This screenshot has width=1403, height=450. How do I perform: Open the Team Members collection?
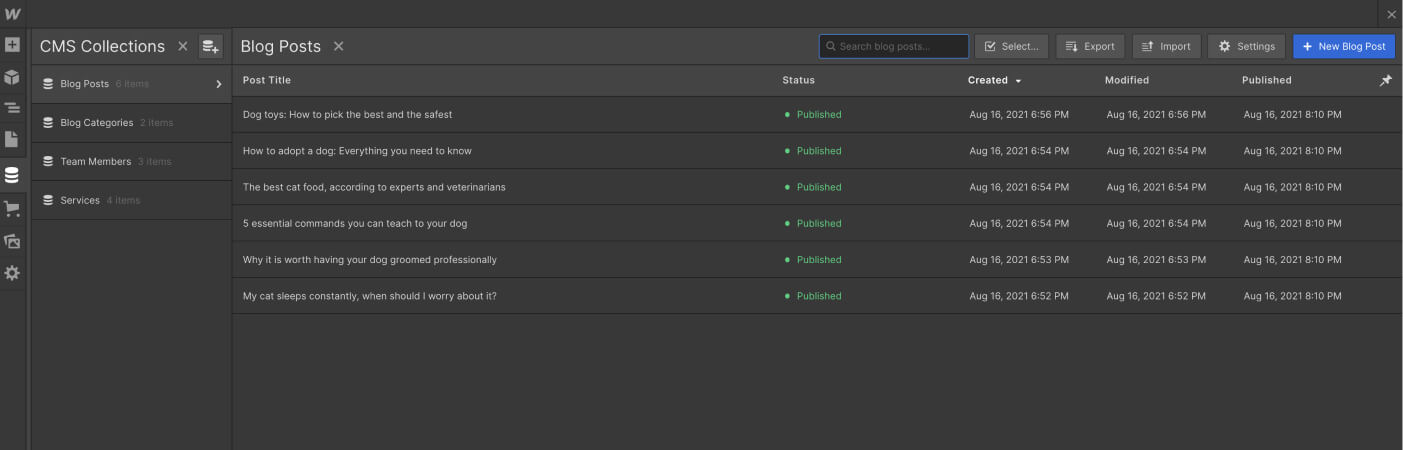pos(132,161)
